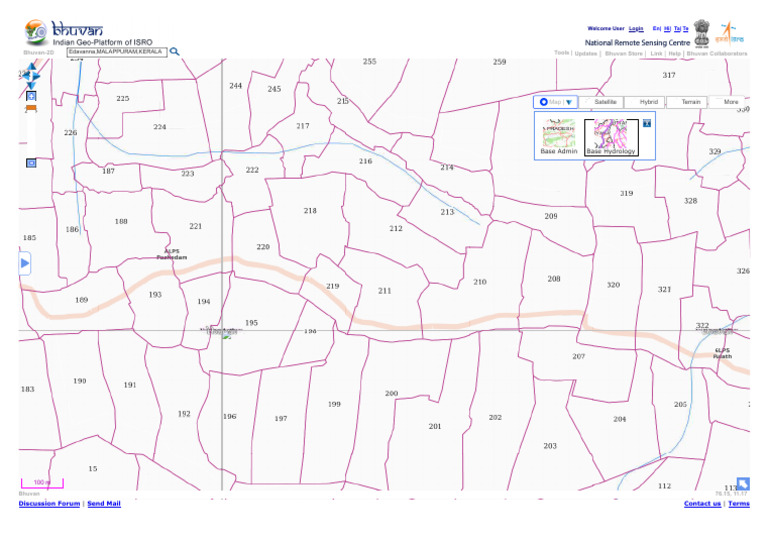Open the Help menu
This screenshot has height=543, width=768.
tap(674, 53)
